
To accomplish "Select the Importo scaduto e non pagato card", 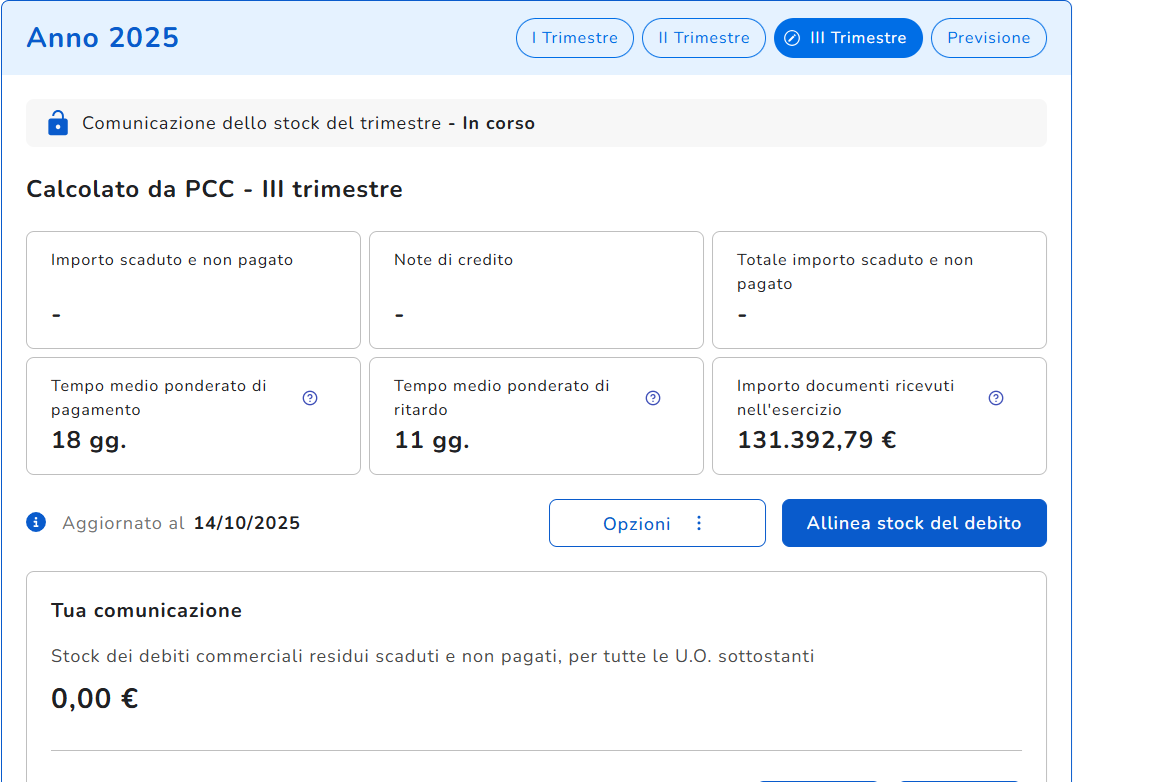I will (193, 290).
